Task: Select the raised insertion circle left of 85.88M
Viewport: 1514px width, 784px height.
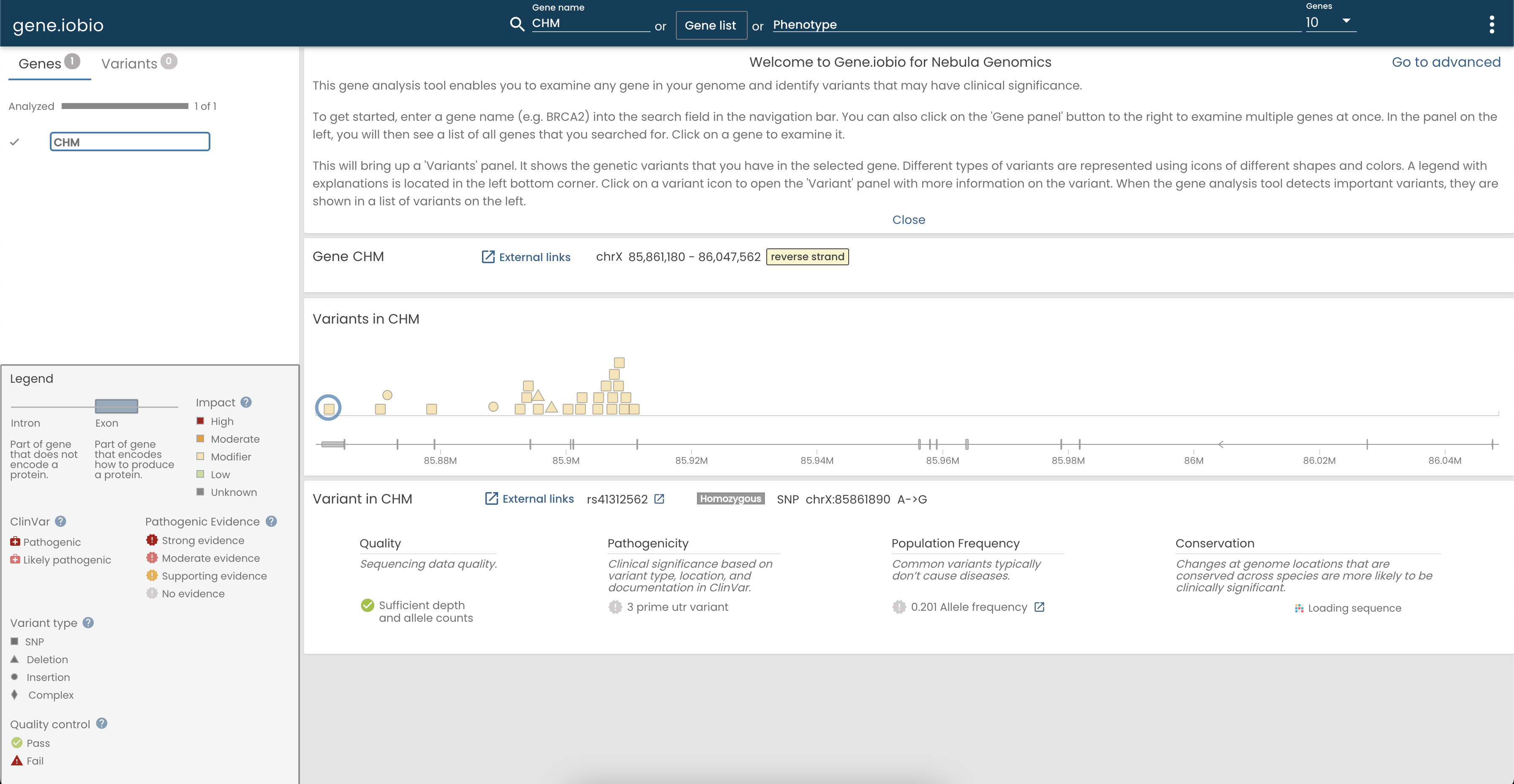Action: (x=387, y=395)
